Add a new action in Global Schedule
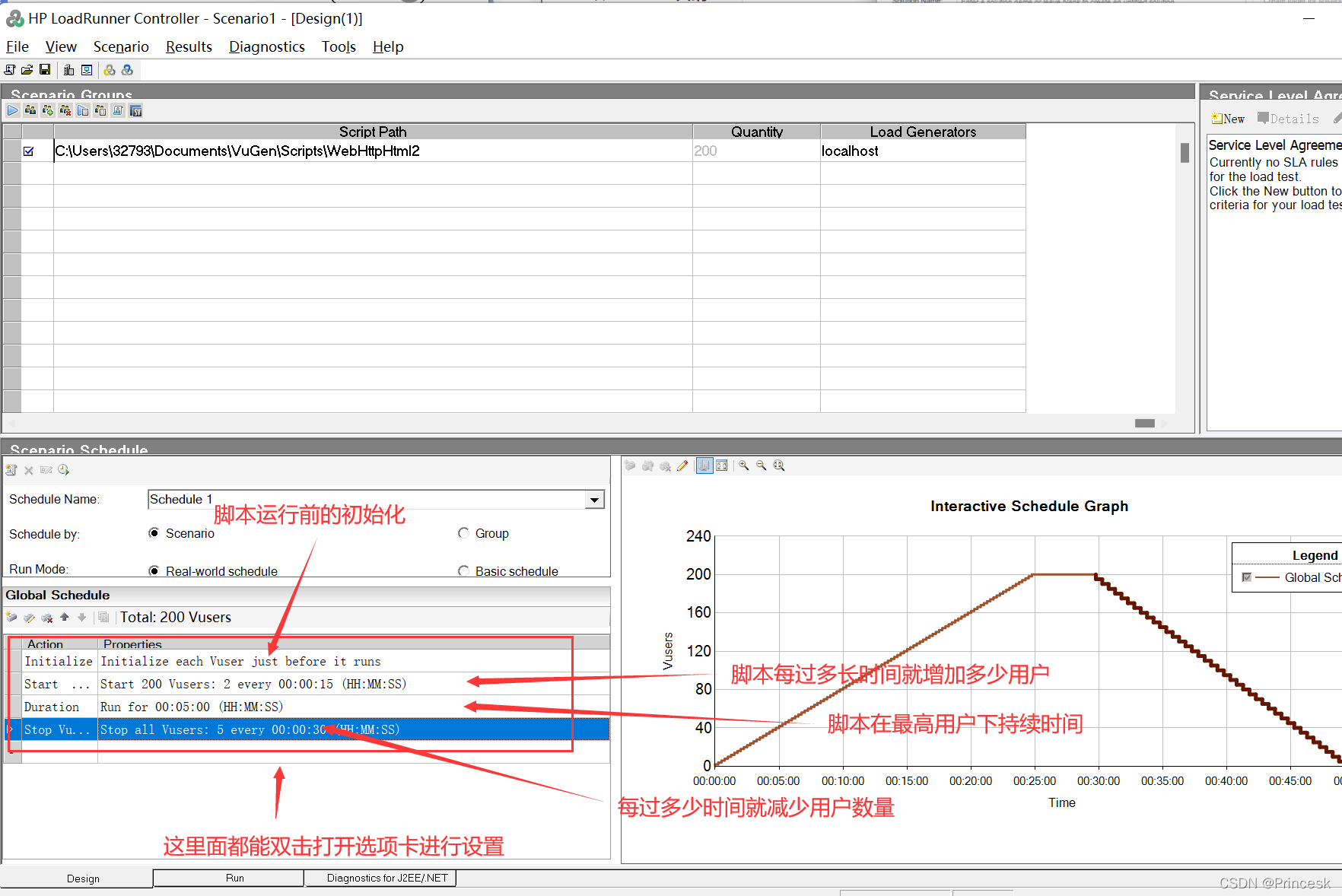Screen dimensions: 1342x896 pos(11,617)
